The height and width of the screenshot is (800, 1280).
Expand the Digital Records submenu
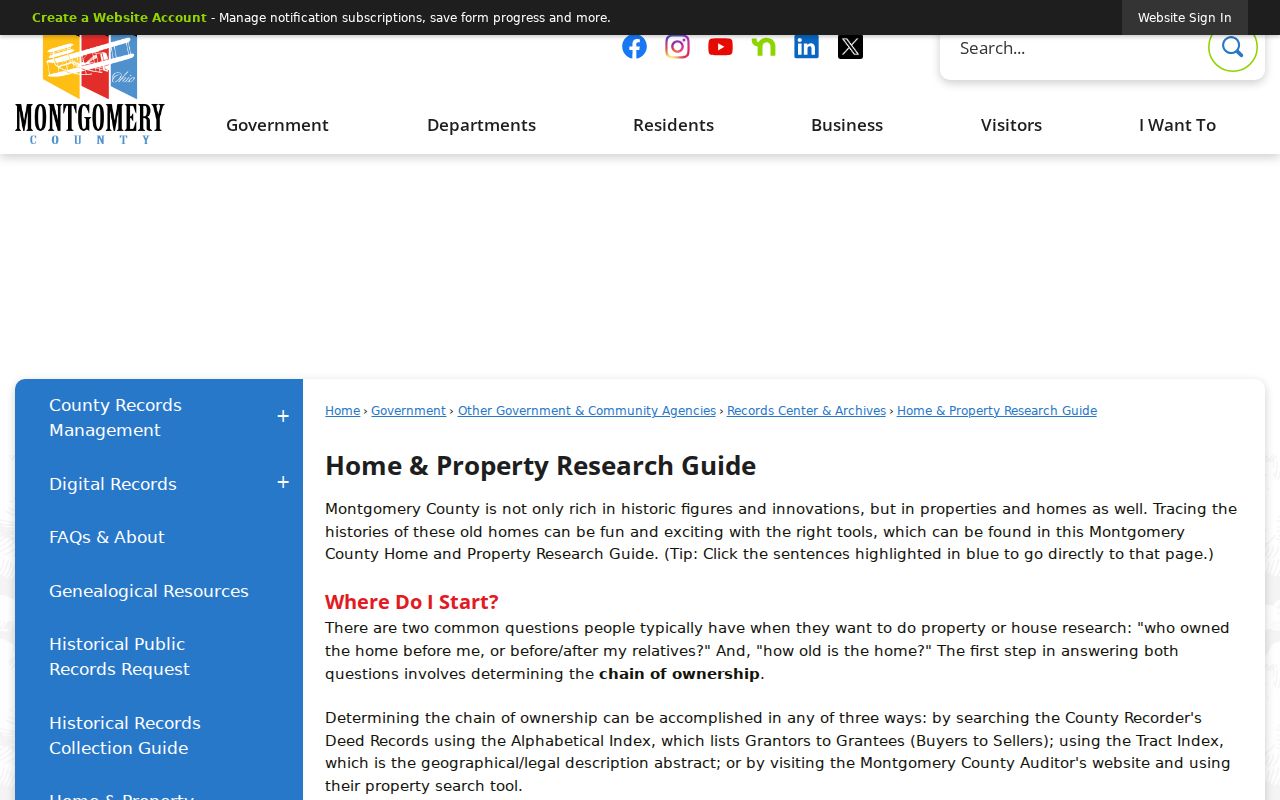pos(283,483)
